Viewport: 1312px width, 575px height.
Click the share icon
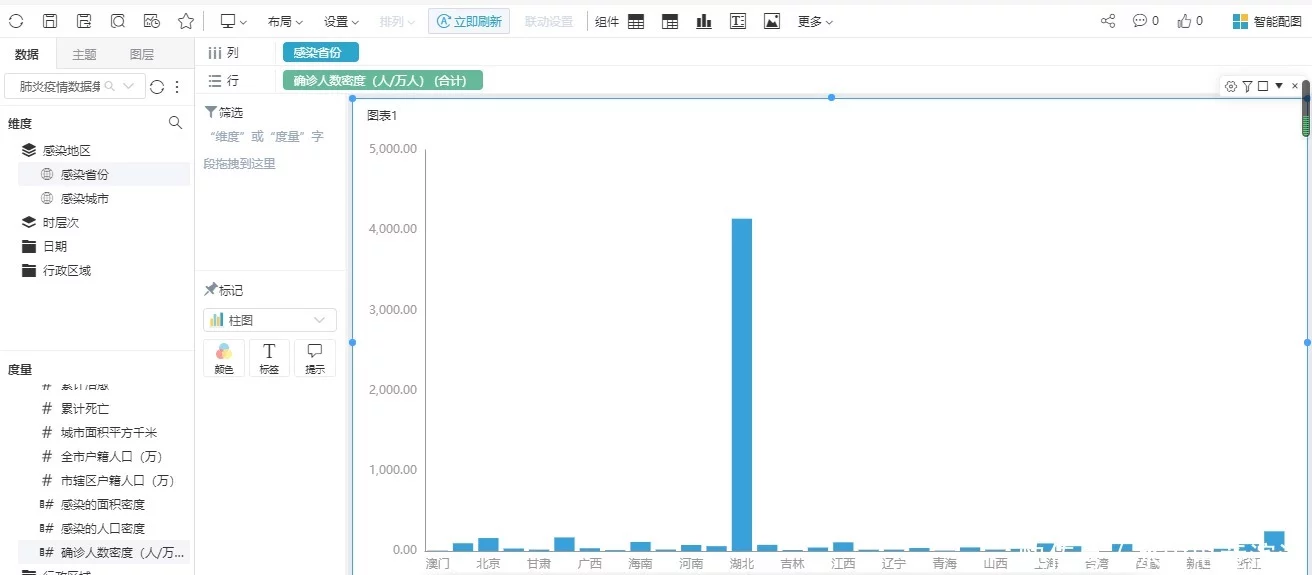1108,21
